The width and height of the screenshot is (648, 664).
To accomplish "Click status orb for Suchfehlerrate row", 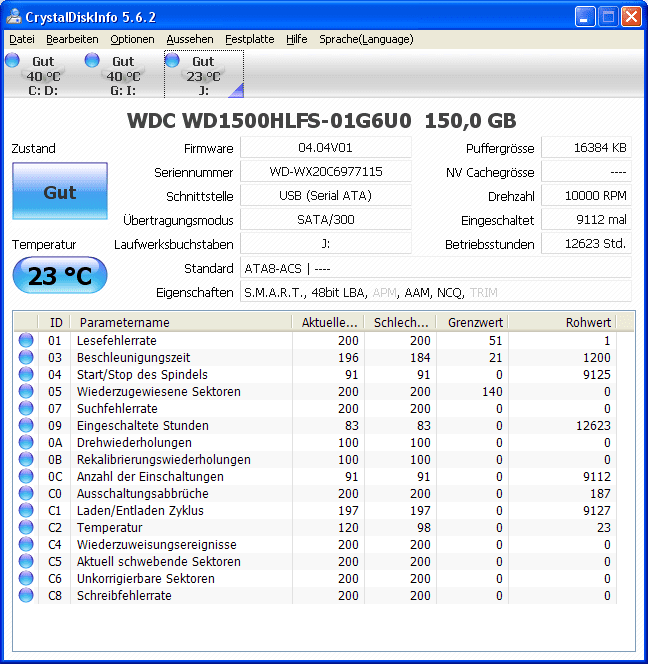I will tap(26, 408).
